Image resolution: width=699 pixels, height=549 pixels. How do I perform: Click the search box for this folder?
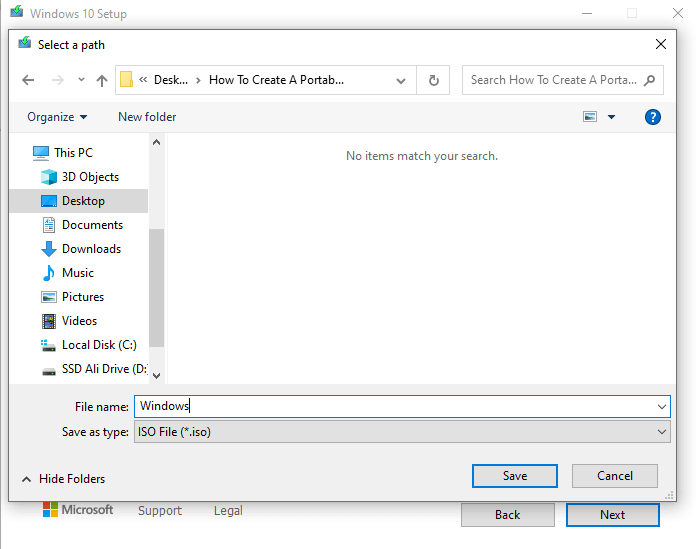coord(563,80)
